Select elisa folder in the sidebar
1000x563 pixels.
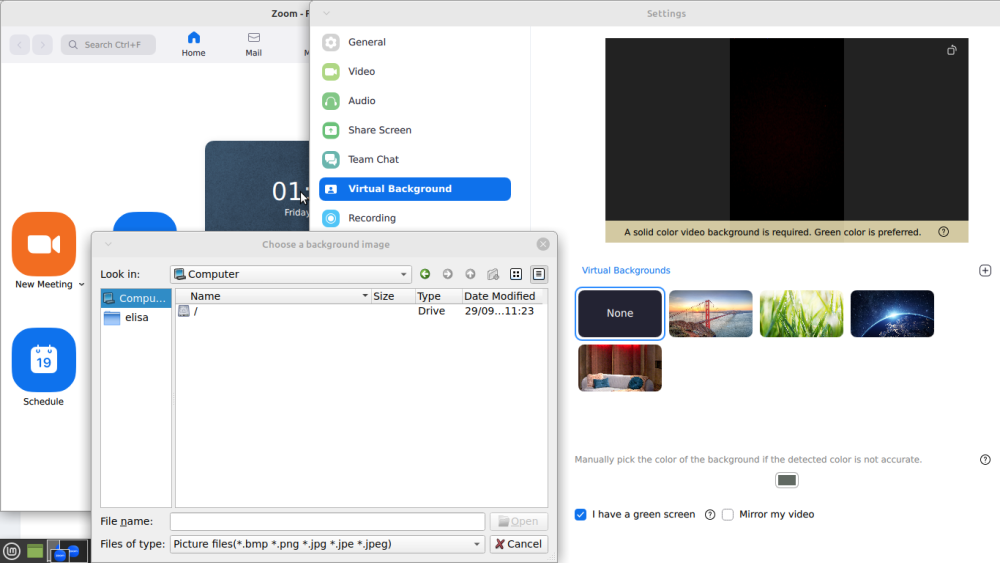click(x=136, y=317)
